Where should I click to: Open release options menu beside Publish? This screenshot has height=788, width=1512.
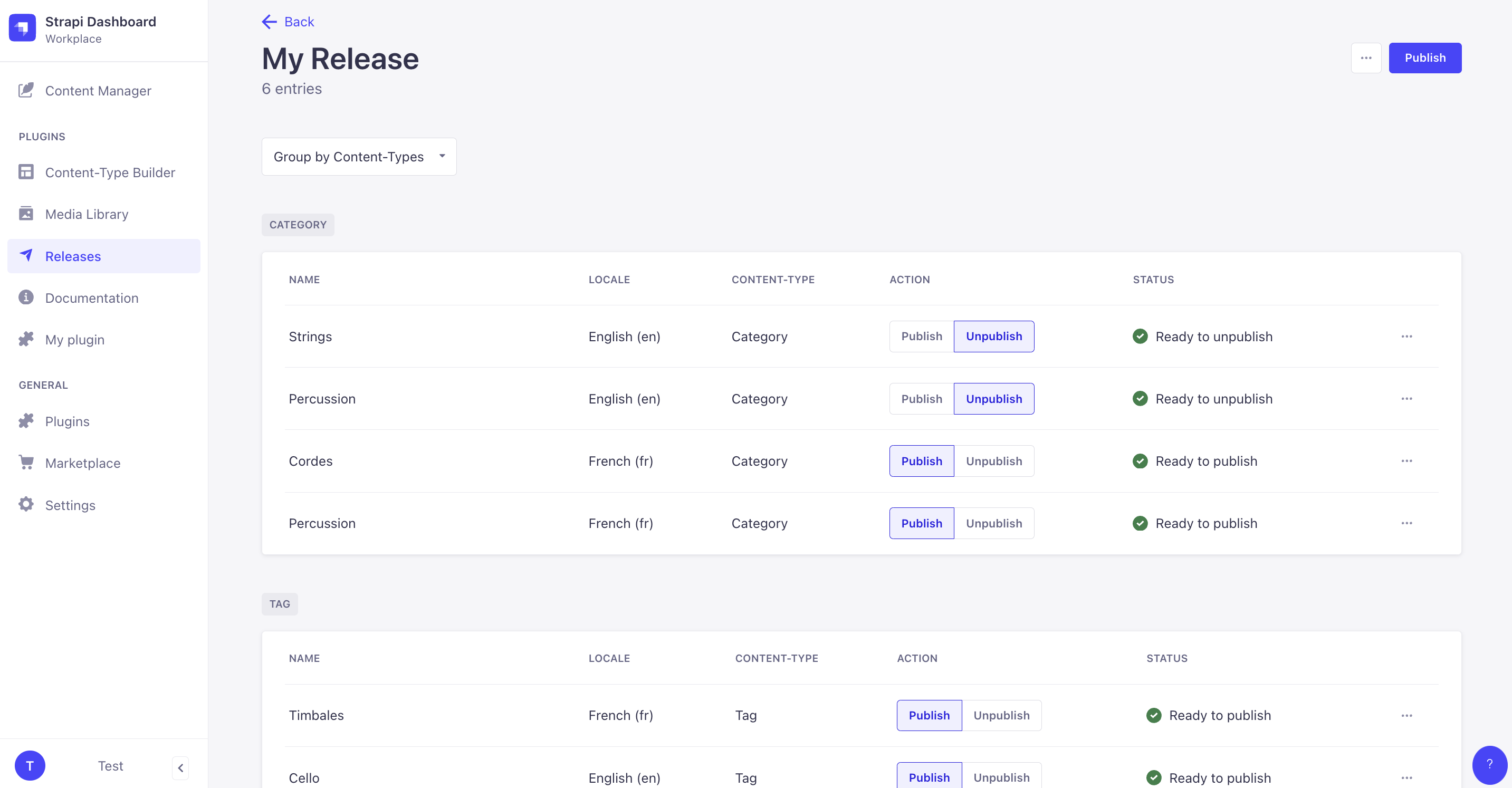[x=1365, y=58]
